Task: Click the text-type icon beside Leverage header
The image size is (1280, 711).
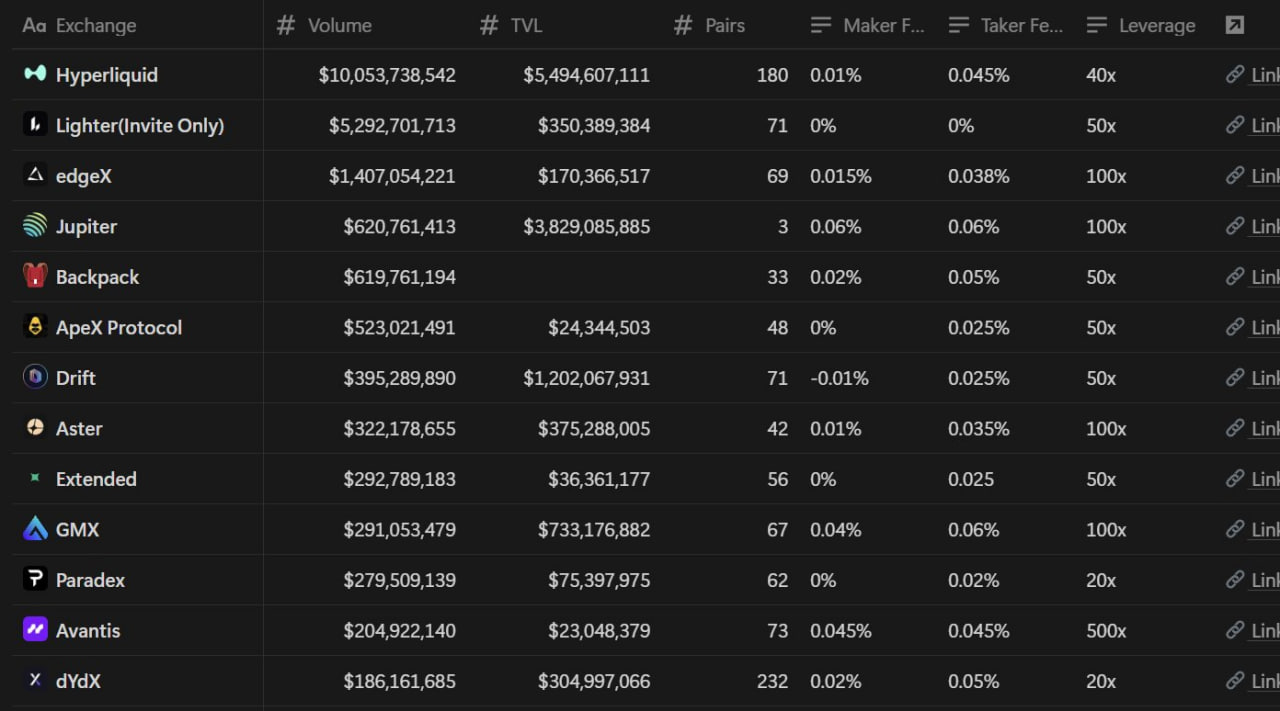Action: point(1097,25)
